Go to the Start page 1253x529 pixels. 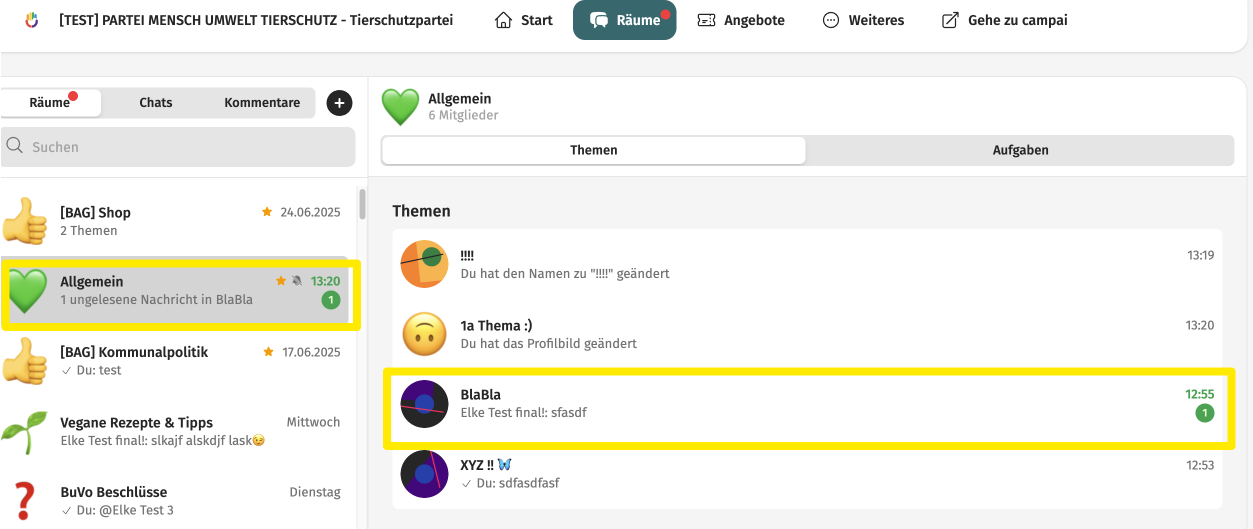pyautogui.click(x=524, y=20)
